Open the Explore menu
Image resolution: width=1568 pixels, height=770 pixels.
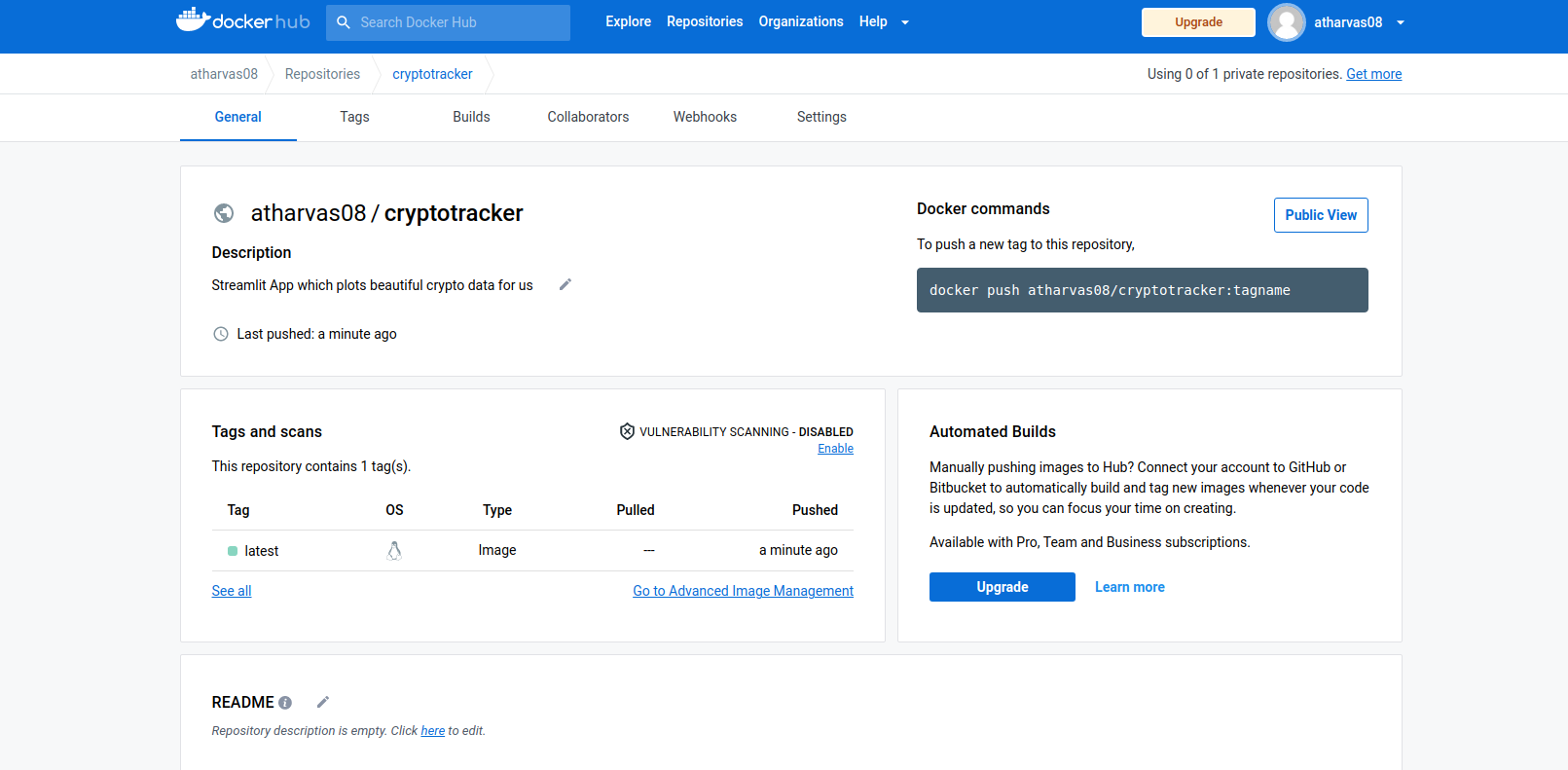[x=629, y=21]
